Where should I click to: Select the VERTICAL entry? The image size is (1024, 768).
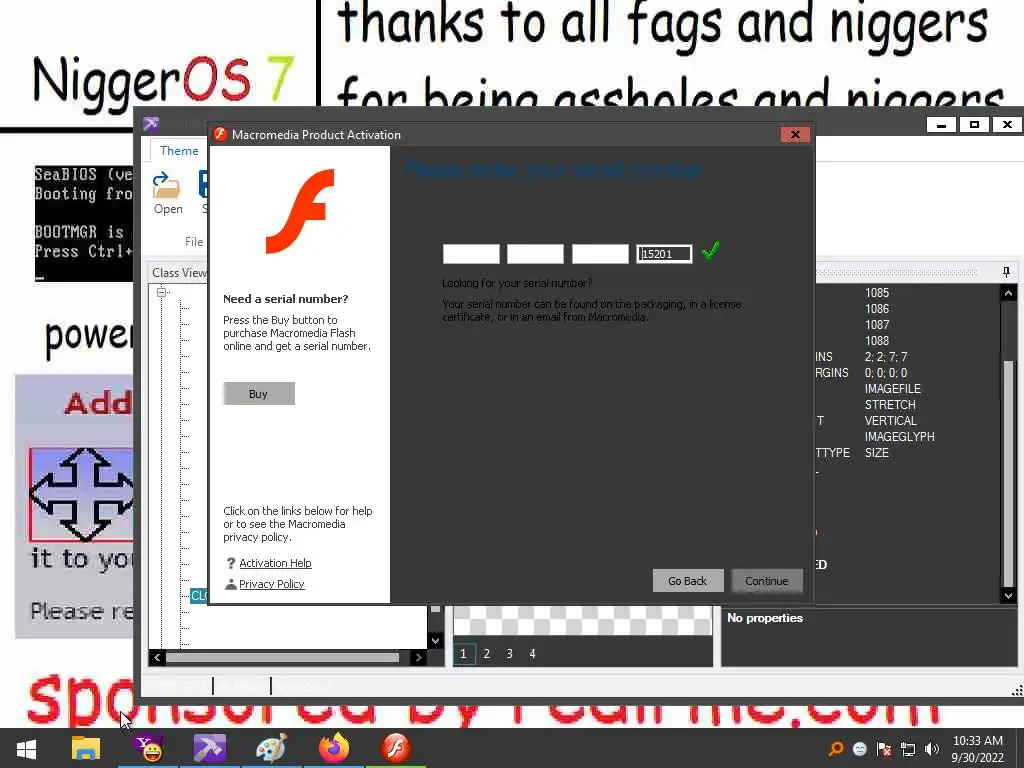click(891, 421)
